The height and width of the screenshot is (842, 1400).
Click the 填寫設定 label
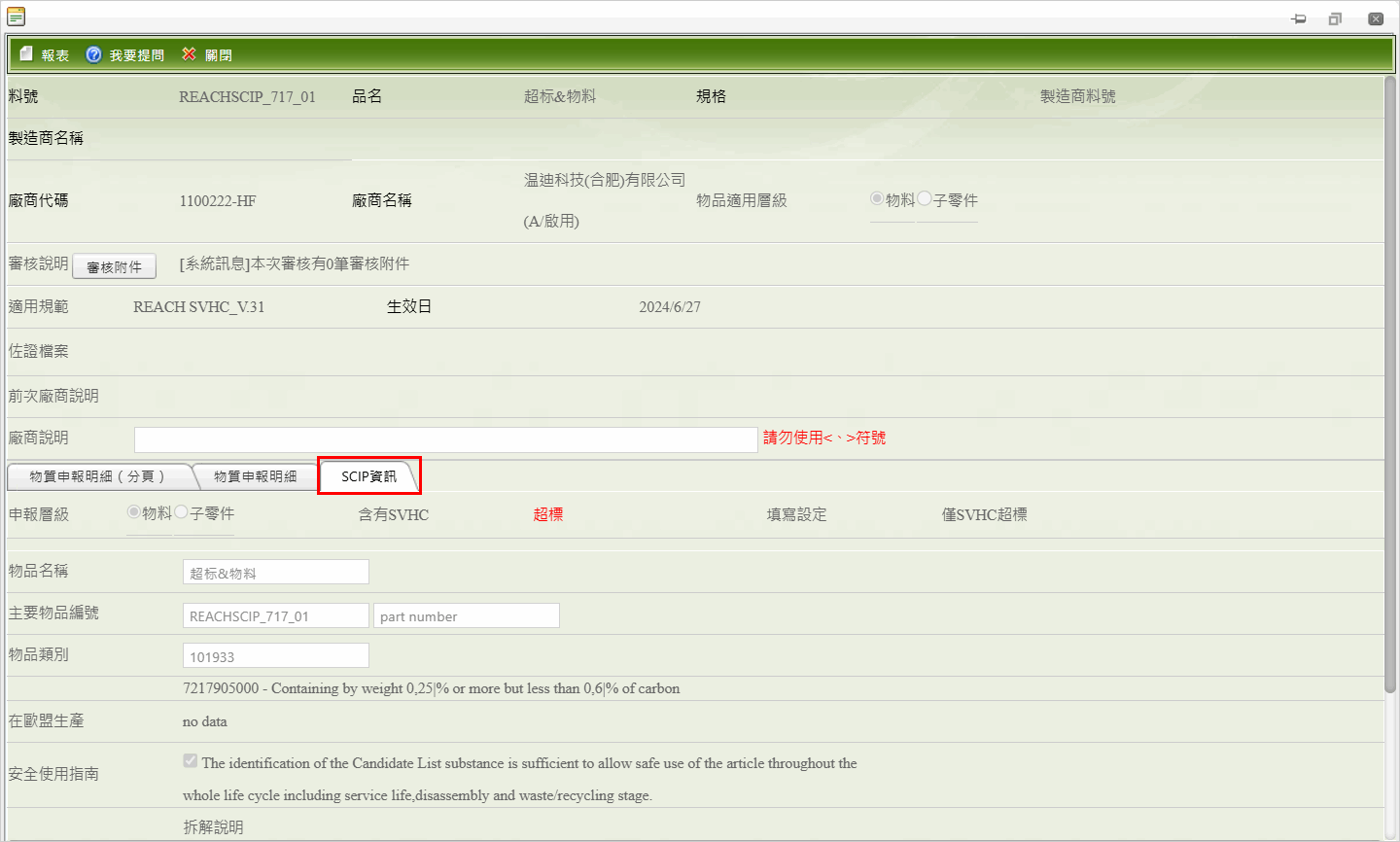(797, 514)
